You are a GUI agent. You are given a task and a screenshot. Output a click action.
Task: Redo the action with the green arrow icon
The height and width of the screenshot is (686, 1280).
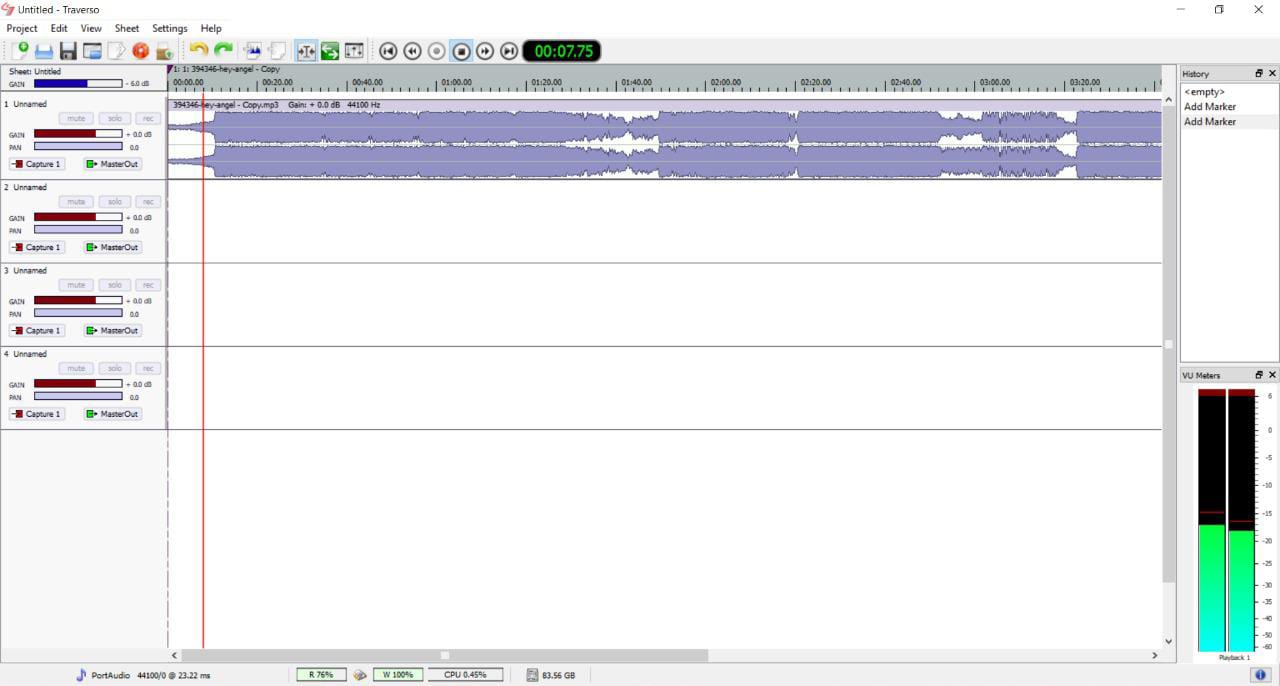tap(223, 50)
